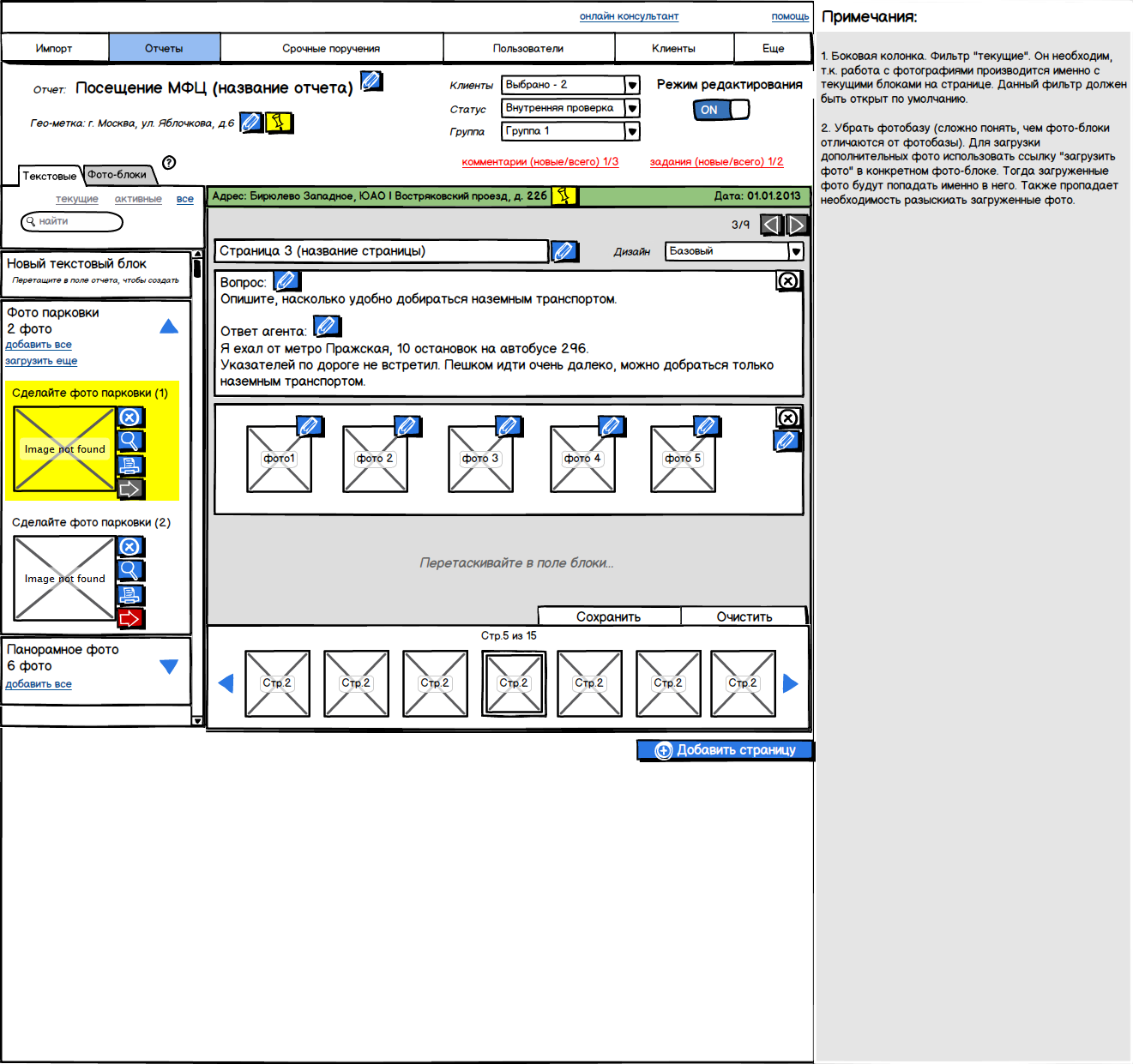Open the Клиенты dropdown showing Выбрано - 2
This screenshot has width=1133, height=1064.
pyautogui.click(x=632, y=85)
